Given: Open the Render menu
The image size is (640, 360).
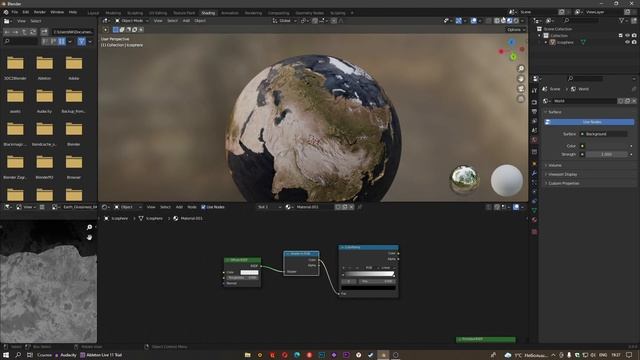Looking at the screenshot, I should pos(40,12).
